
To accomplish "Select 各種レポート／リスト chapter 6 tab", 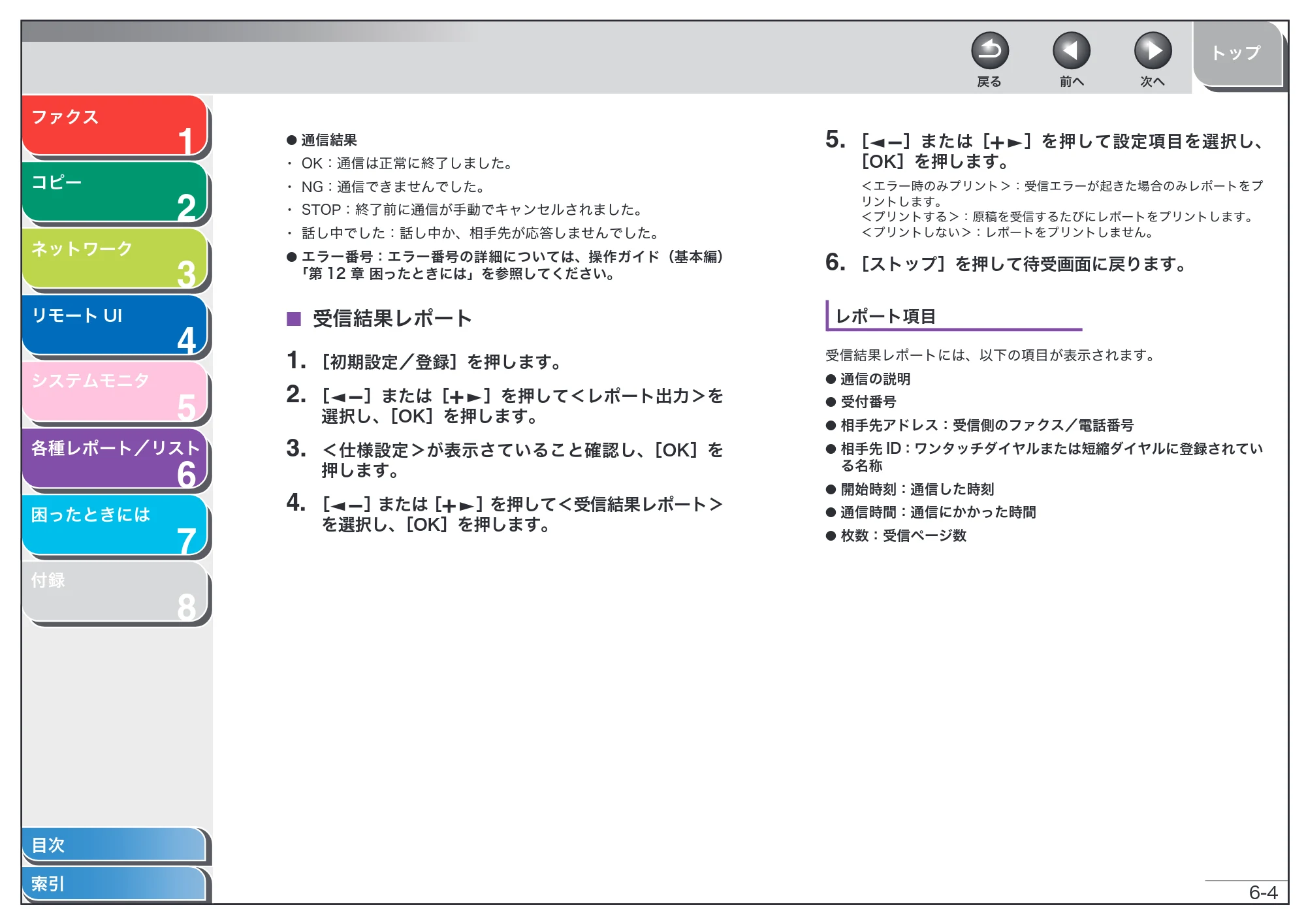I will (115, 458).
